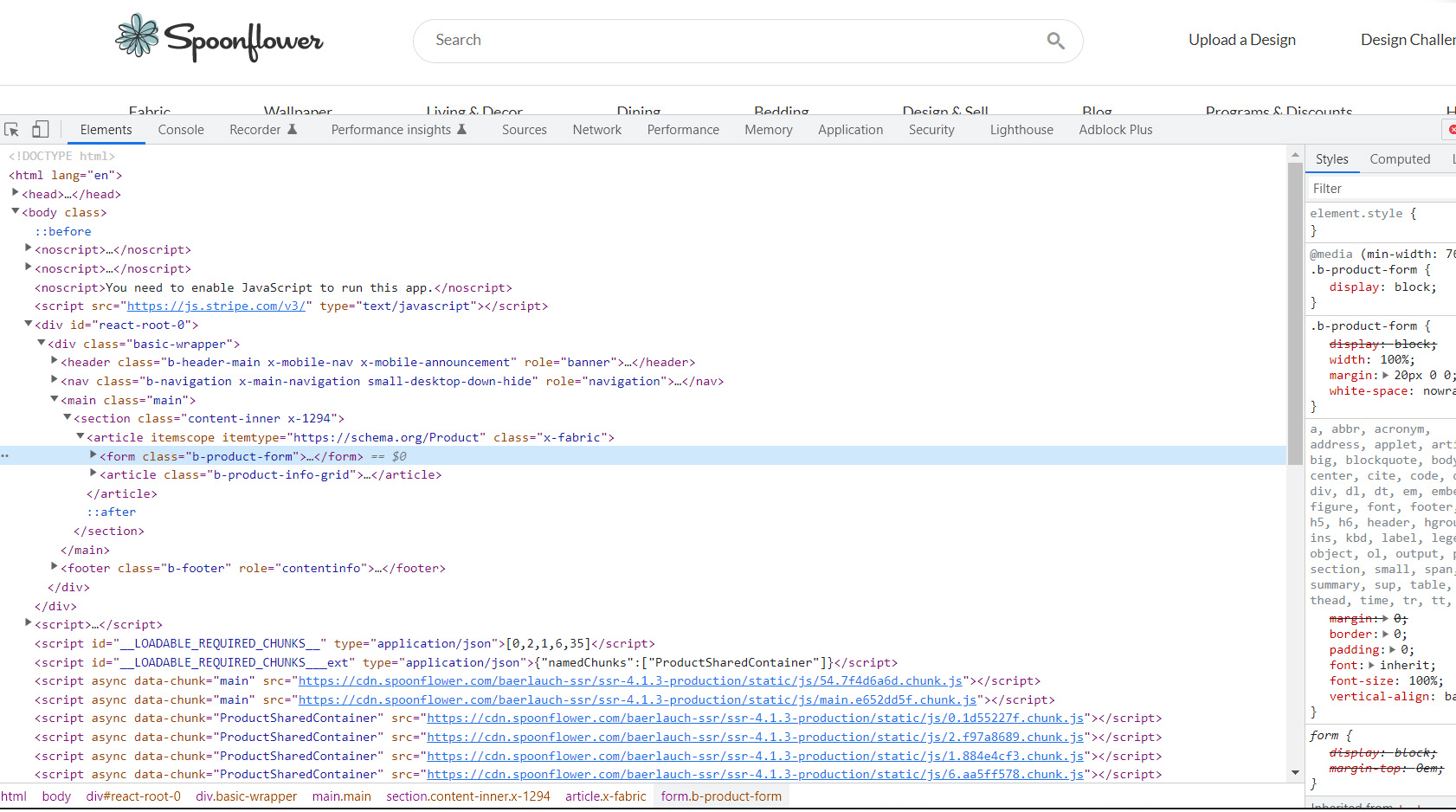Click the Performance insights flask icon
This screenshot has width=1456, height=812.
[462, 129]
